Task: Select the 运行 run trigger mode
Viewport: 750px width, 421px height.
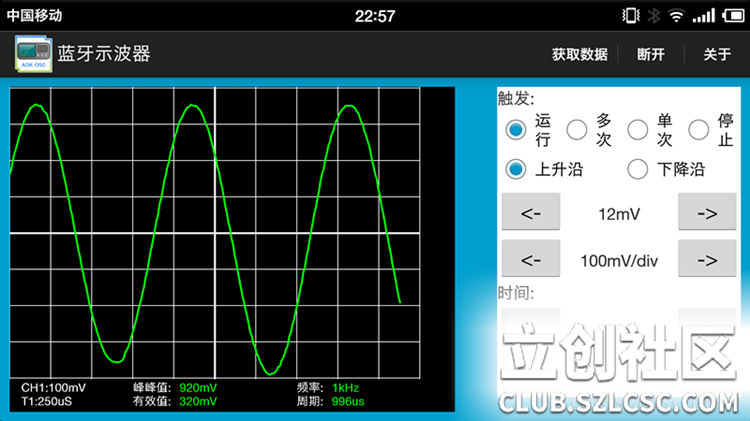Action: (x=516, y=130)
